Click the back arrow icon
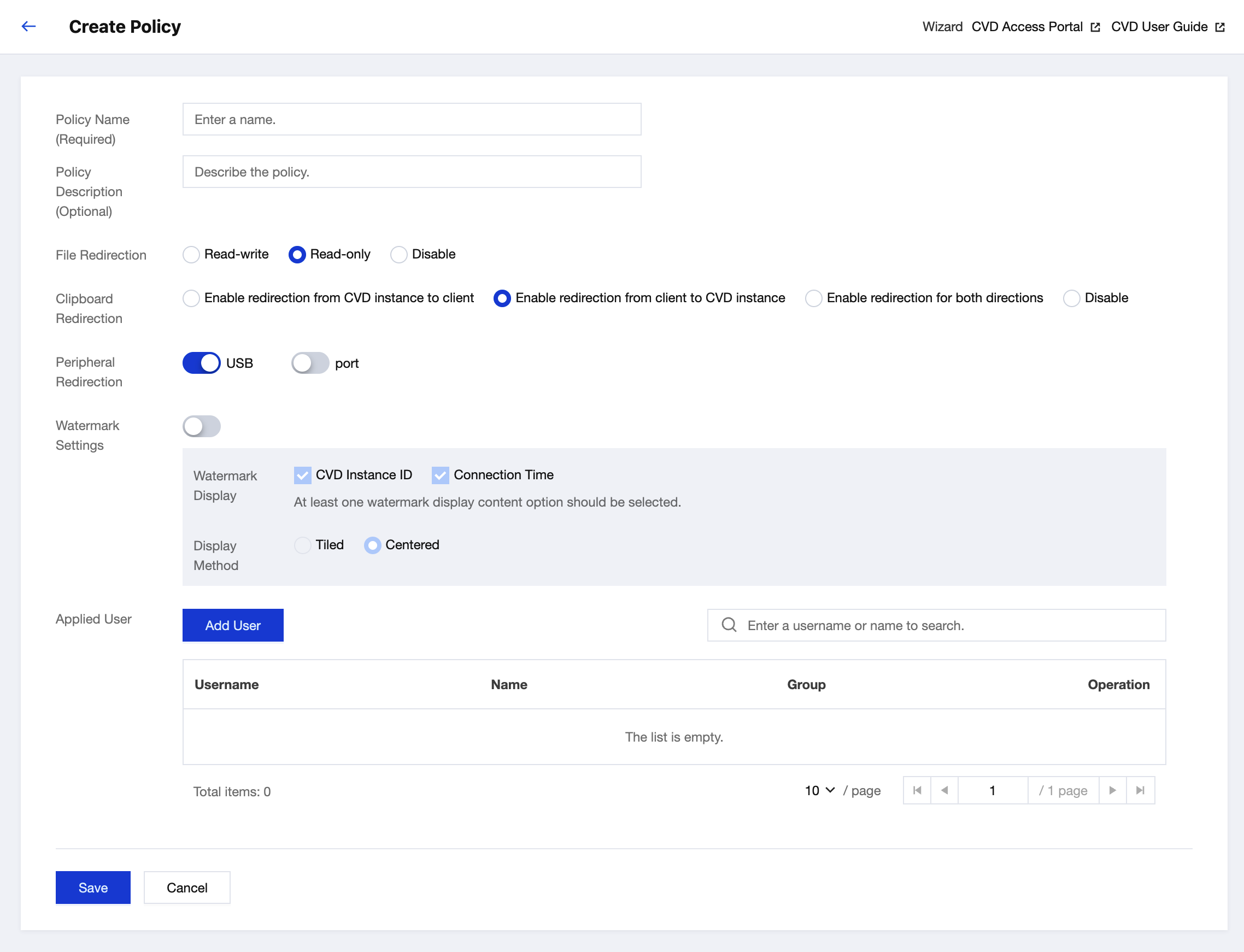The width and height of the screenshot is (1244, 952). coord(28,27)
